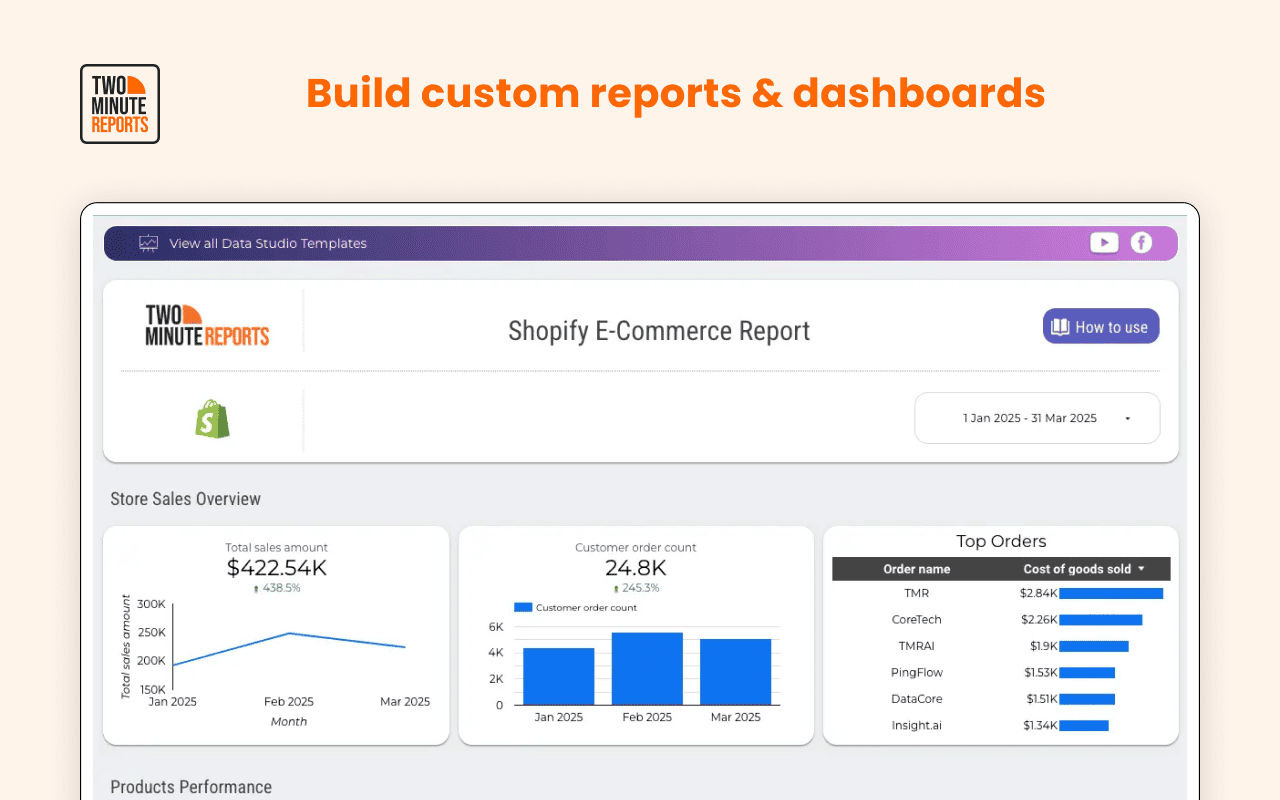Click the Jan 2025 bar in order count chart
Image resolution: width=1280 pixels, height=800 pixels.
point(558,676)
